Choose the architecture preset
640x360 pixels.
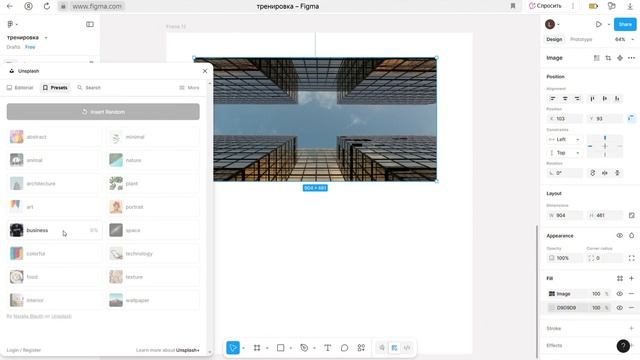(54, 184)
